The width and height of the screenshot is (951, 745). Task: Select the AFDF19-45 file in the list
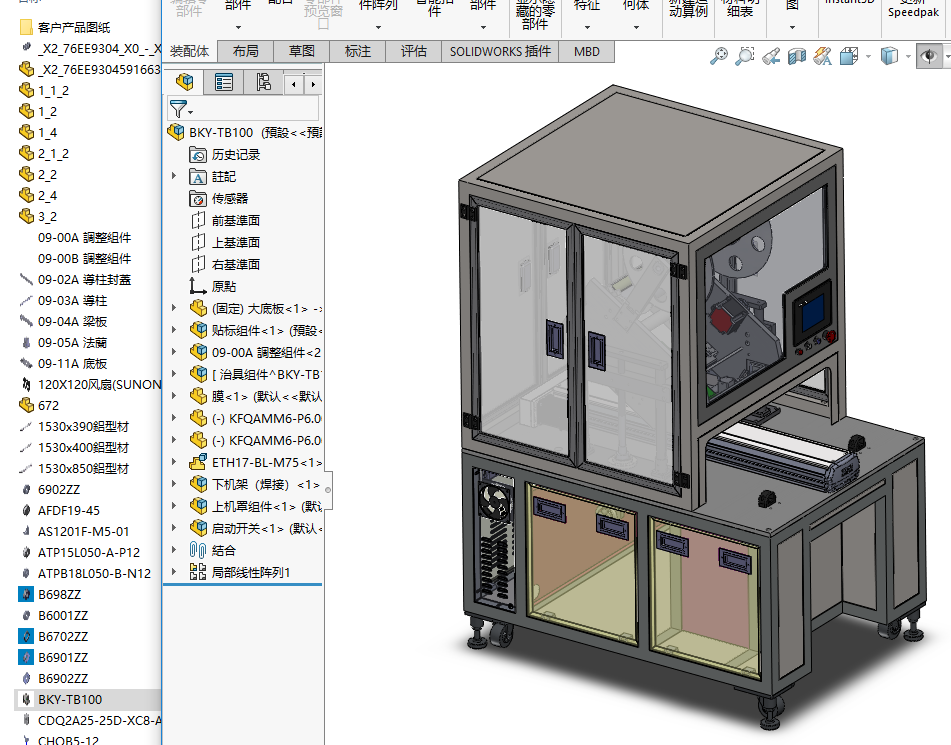point(69,510)
